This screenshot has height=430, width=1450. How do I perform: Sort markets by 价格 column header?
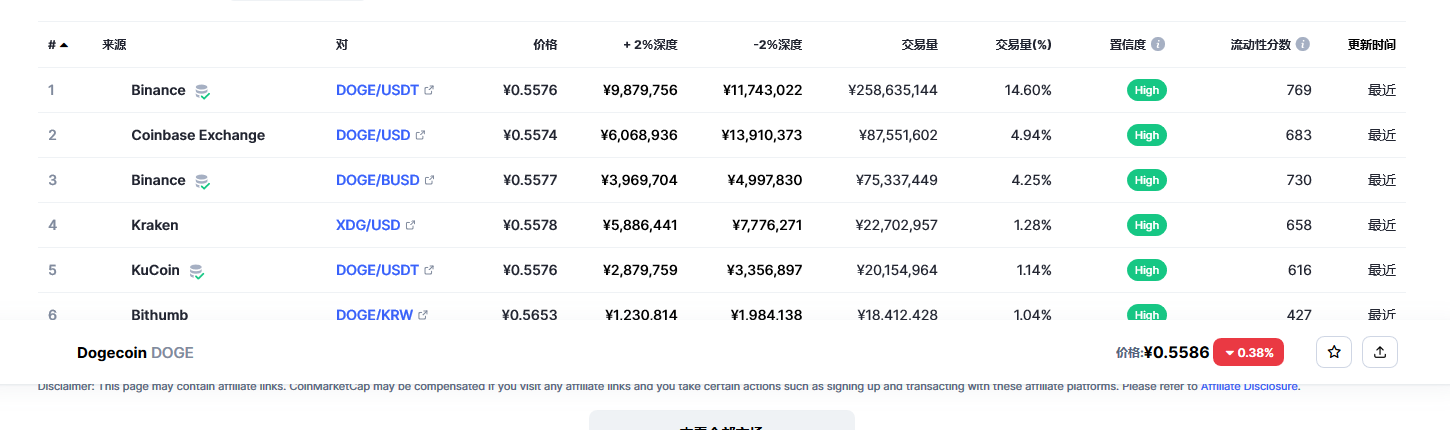pos(545,45)
